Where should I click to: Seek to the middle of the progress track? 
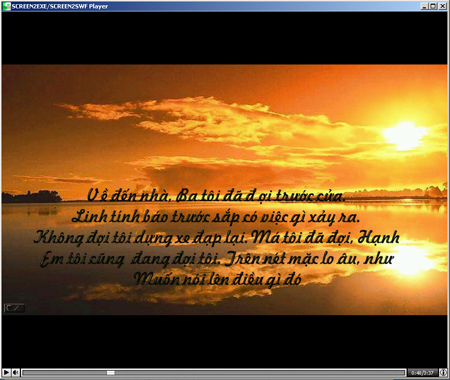[x=214, y=373]
